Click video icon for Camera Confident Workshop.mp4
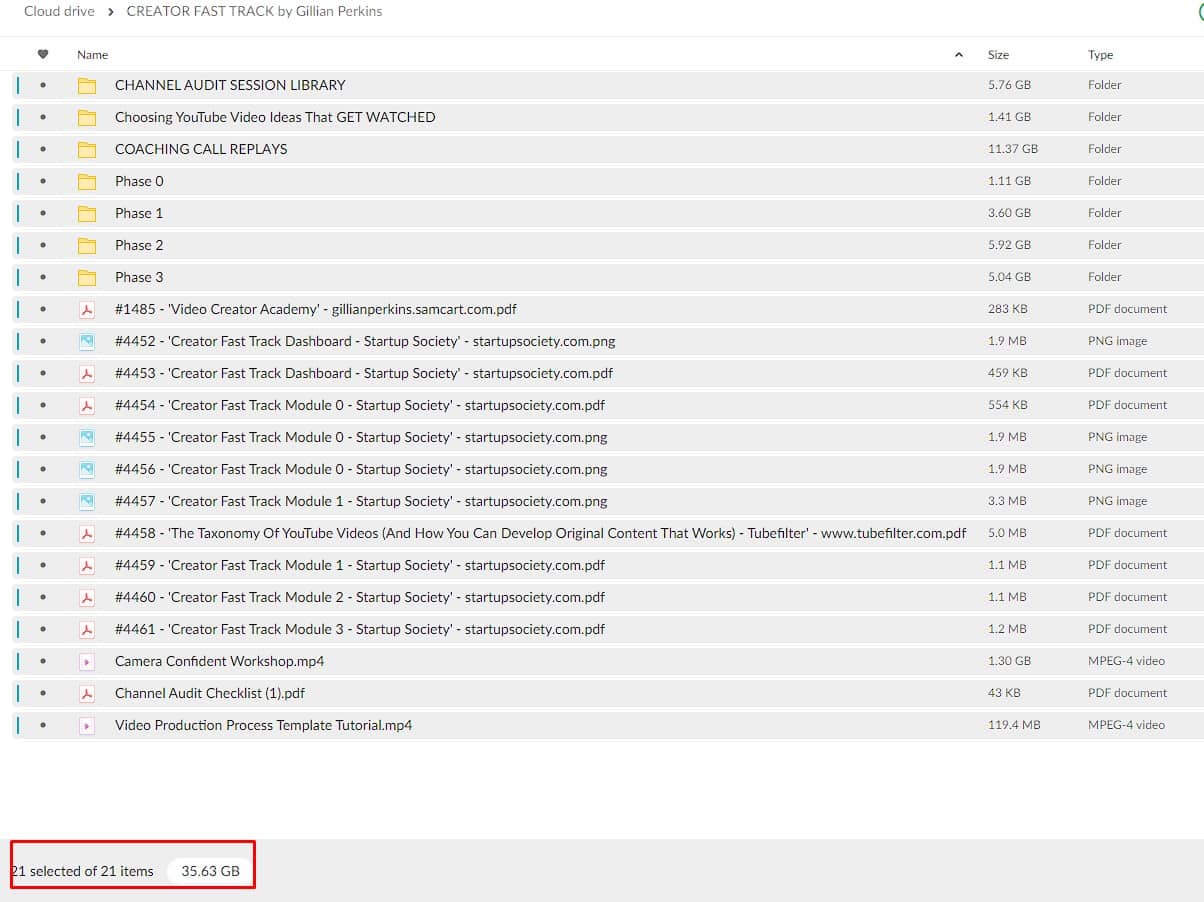The height and width of the screenshot is (902, 1204). coord(87,661)
